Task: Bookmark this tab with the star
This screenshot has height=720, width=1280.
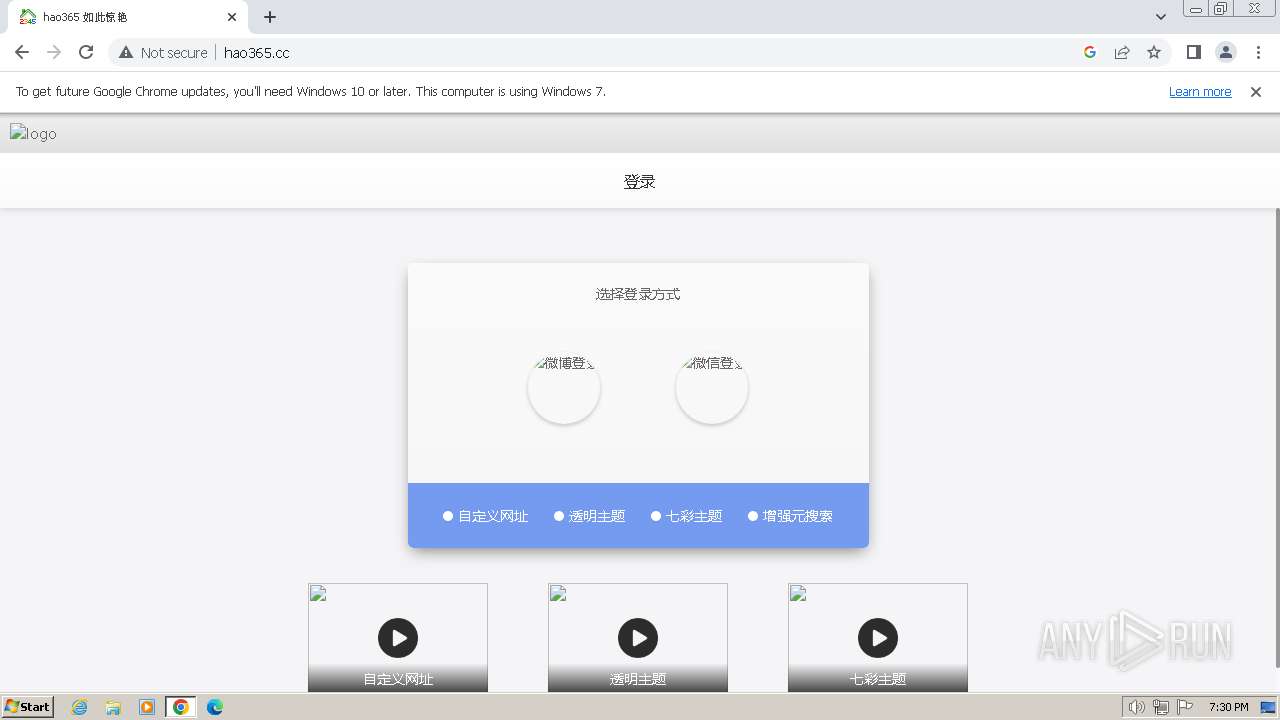Action: [1154, 52]
